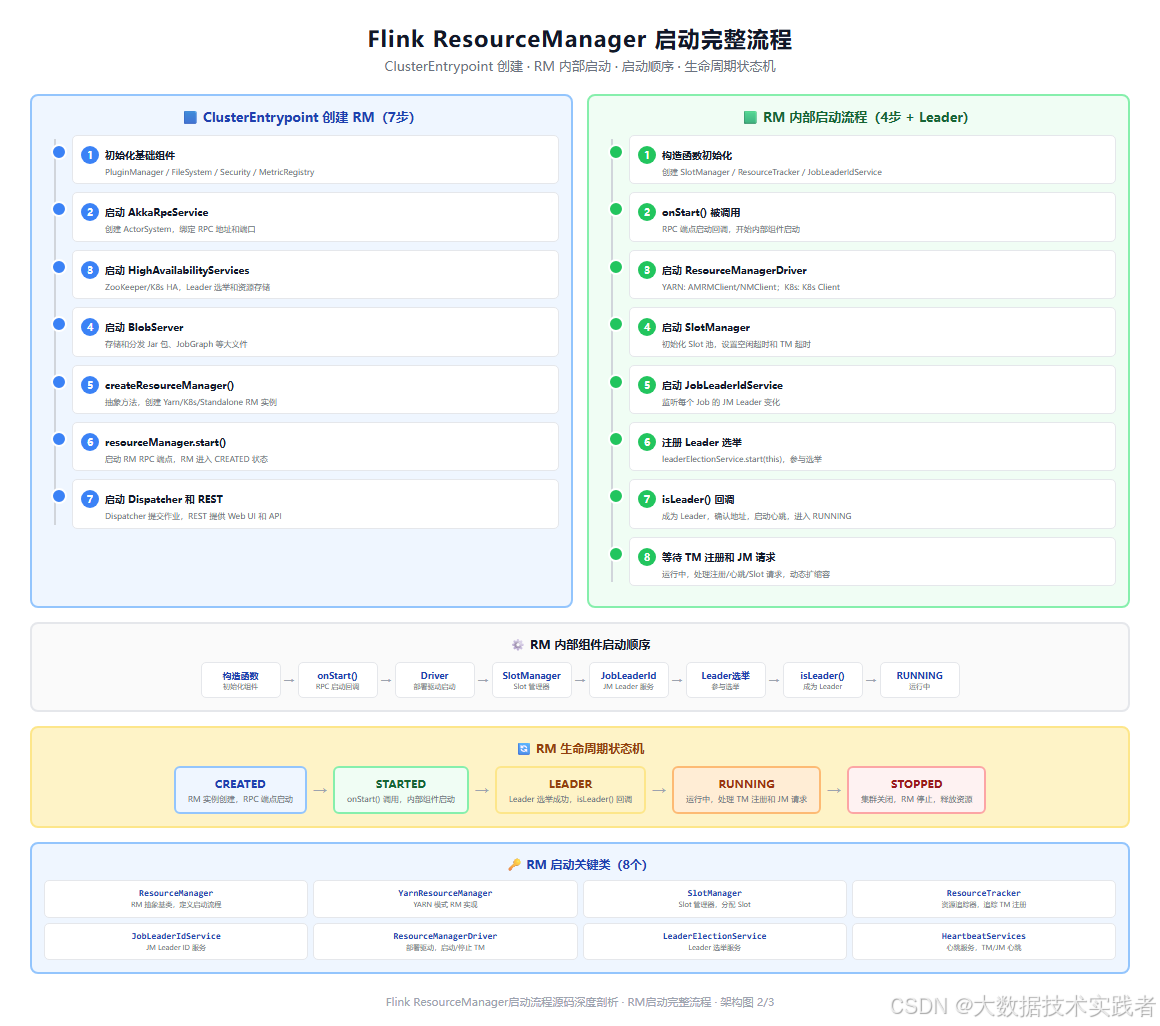1160x1026 pixels.
Task: Select the SlotManager box in startup order
Action: click(x=532, y=680)
